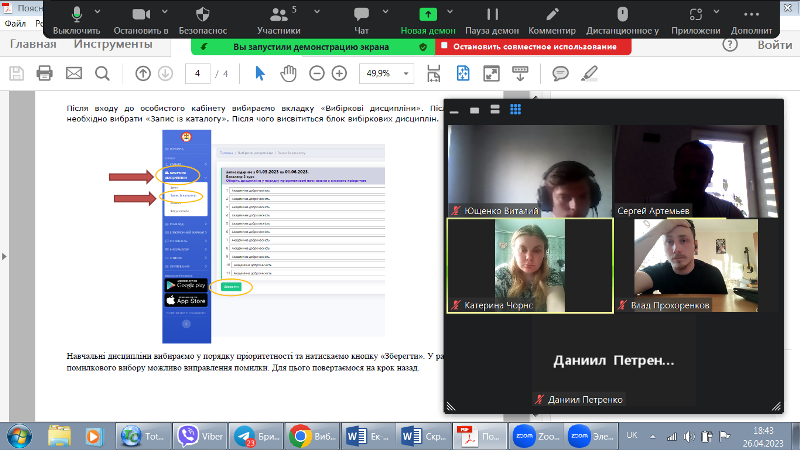The image size is (800, 454).
Task: Click the zoom out minus icon
Action: [x=316, y=73]
